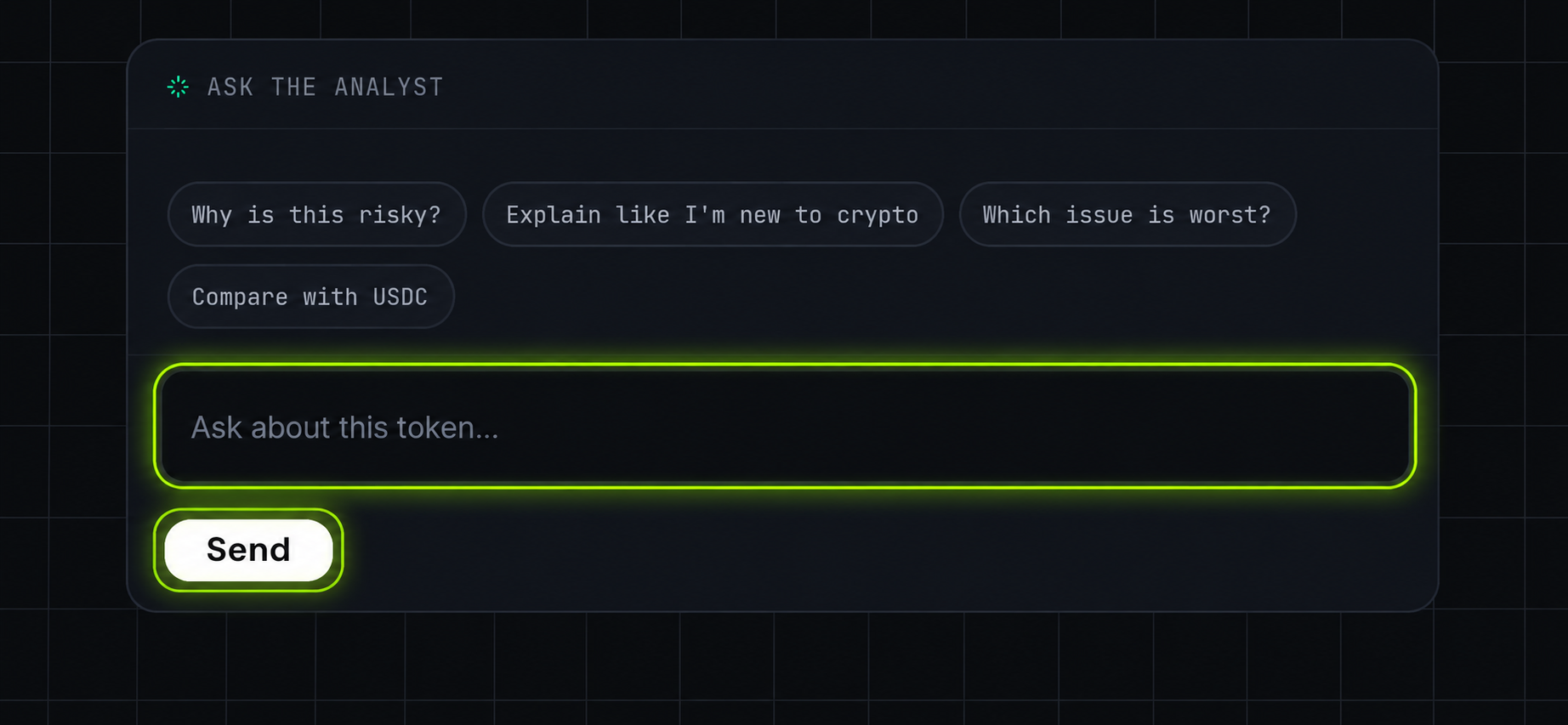
Task: Select the spinner icon beside Ask The Analyst
Action: point(178,87)
